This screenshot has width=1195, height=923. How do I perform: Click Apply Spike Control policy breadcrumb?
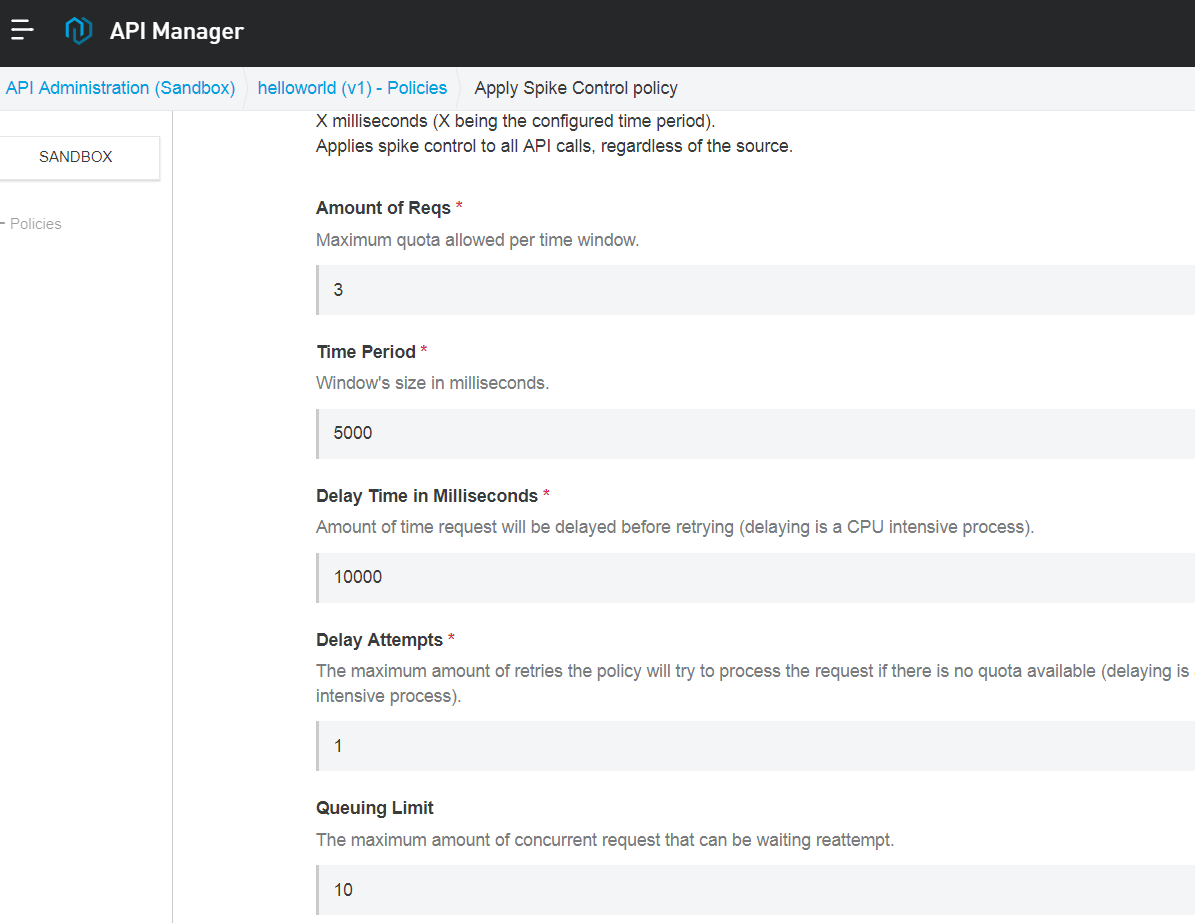click(576, 88)
